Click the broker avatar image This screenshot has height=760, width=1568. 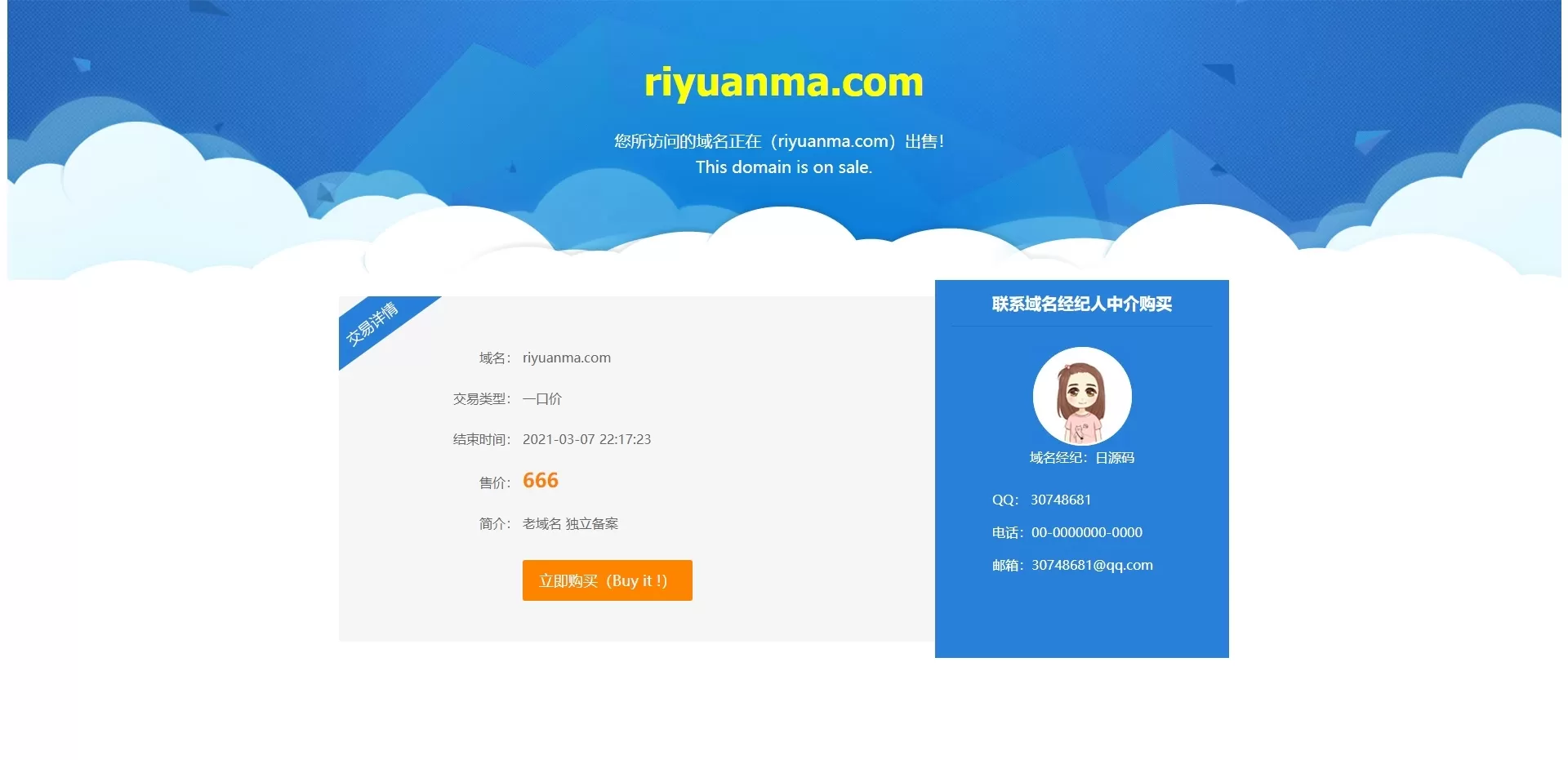[1082, 396]
